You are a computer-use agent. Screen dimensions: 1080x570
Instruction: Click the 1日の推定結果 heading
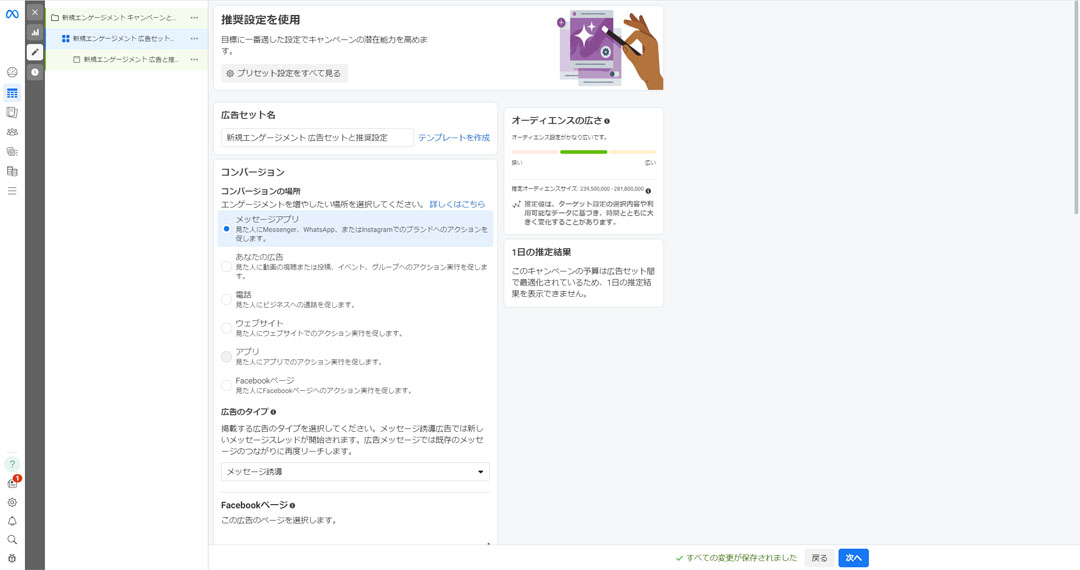[541, 253]
